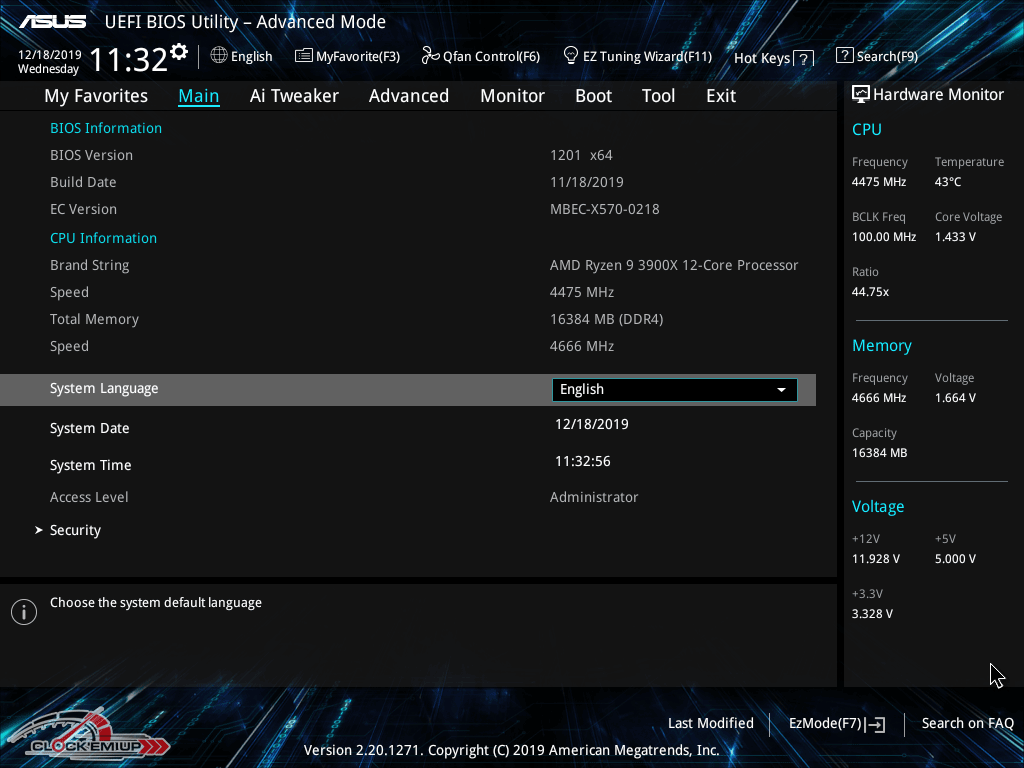Go to the Boot tab
Screen dimensions: 1024x768
(x=593, y=96)
